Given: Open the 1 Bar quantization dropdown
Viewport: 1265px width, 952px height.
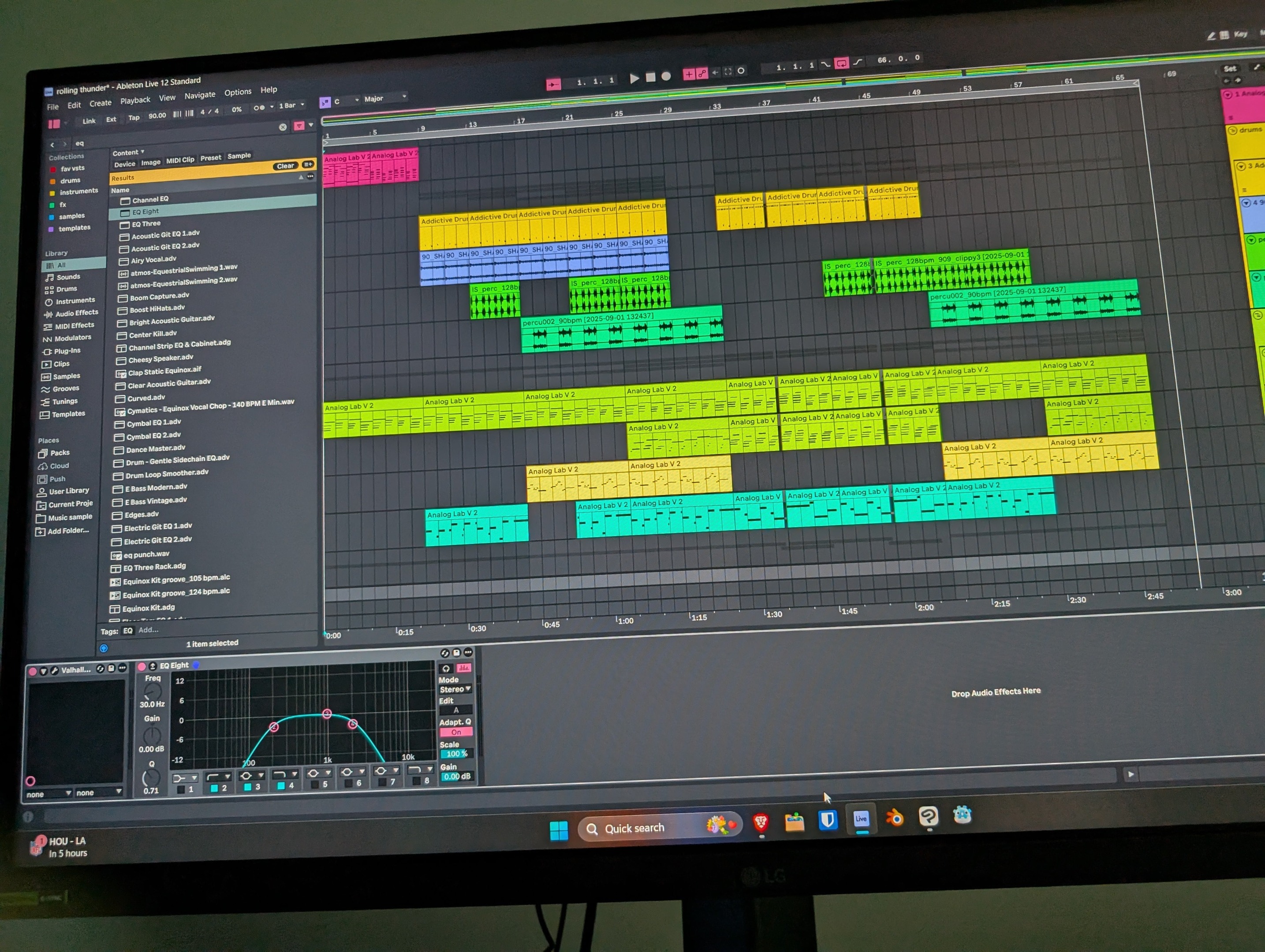Looking at the screenshot, I should click(291, 106).
